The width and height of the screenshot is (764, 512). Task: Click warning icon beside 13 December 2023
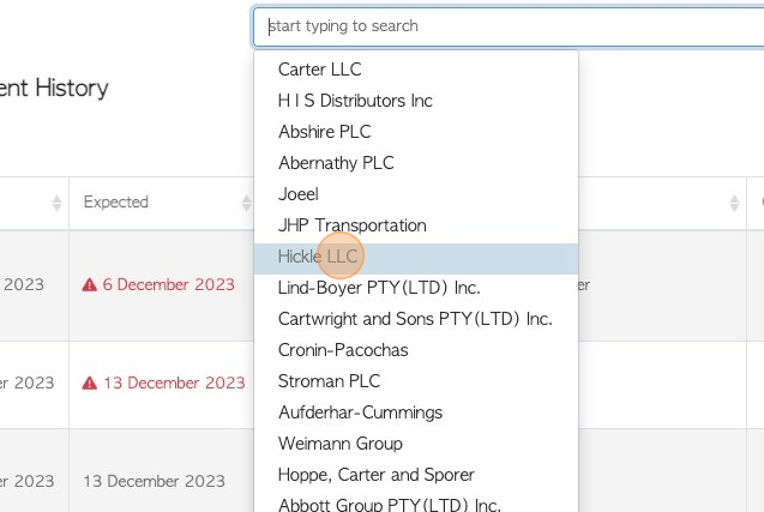[90, 383]
